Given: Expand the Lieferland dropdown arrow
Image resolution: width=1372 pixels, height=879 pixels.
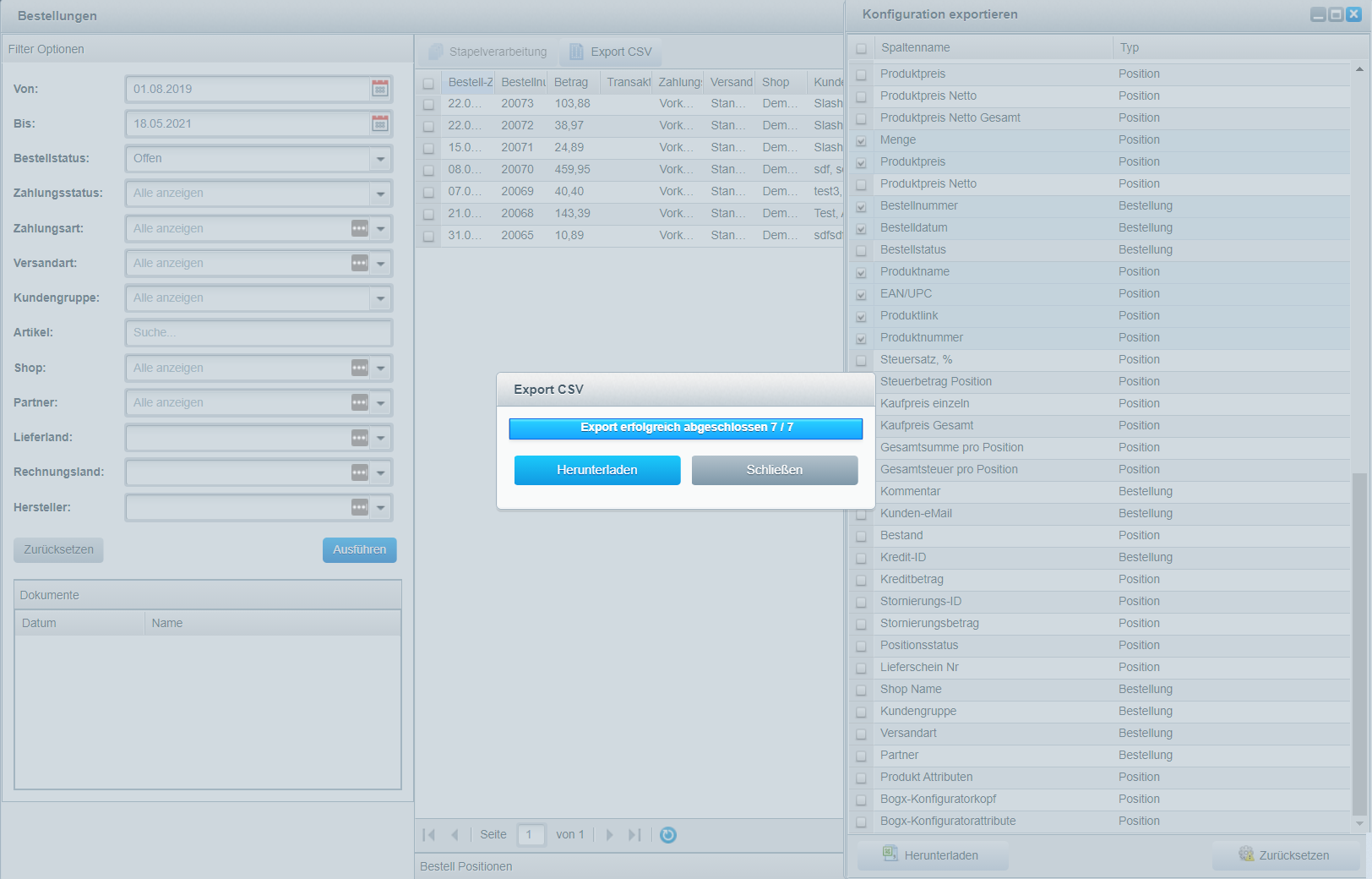Looking at the screenshot, I should click(380, 437).
